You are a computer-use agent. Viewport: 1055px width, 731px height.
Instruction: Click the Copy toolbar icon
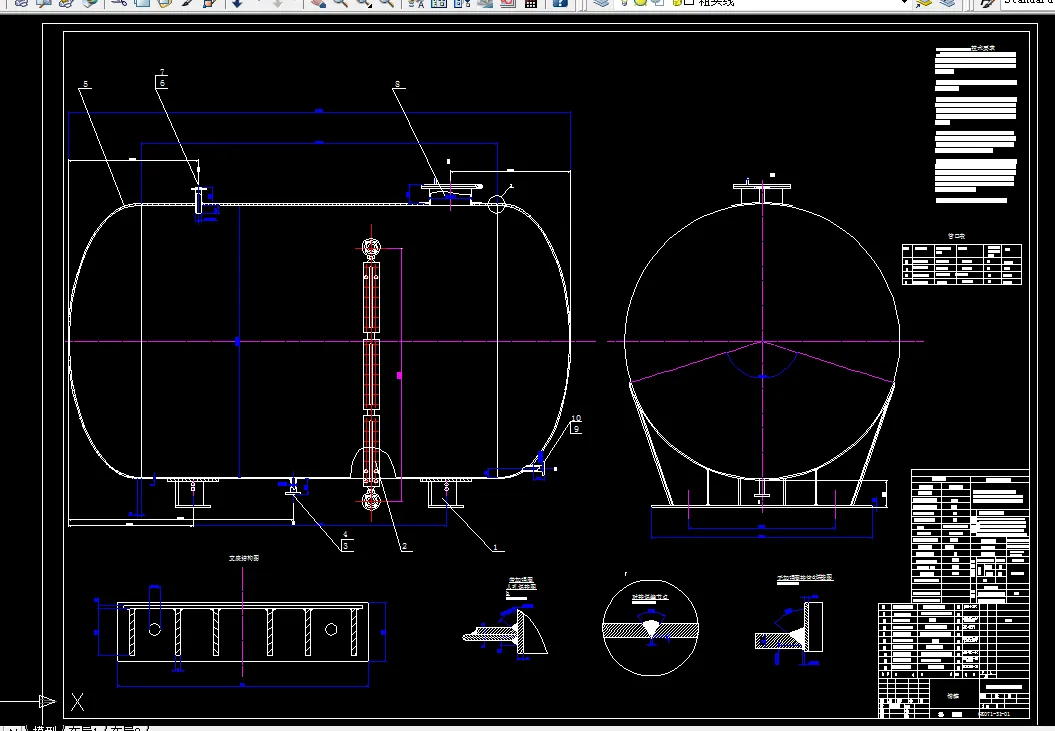tap(142, 3)
